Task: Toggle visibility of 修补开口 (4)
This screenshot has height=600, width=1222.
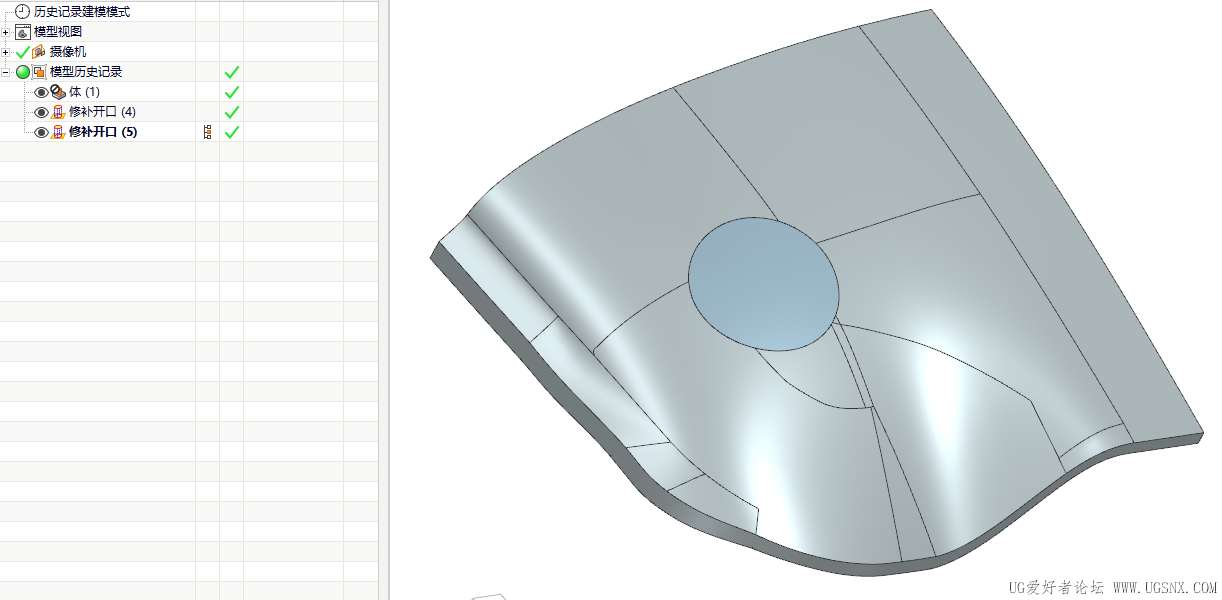Action: (41, 112)
